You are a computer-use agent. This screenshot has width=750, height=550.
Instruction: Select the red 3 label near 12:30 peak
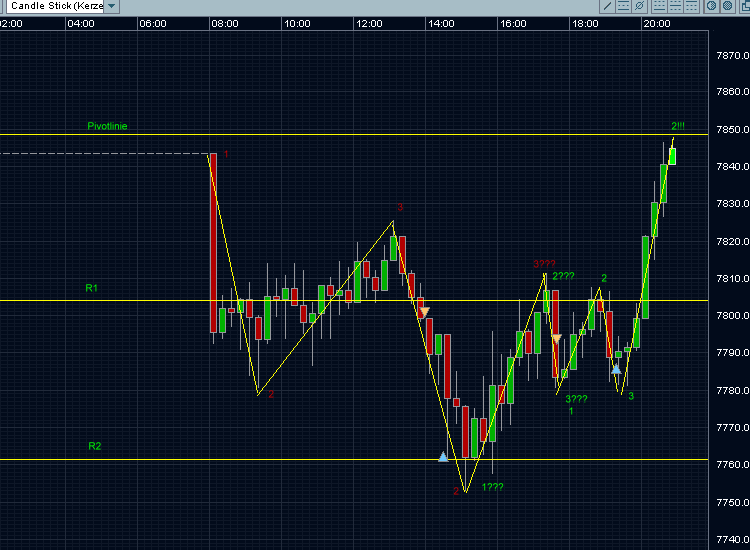pyautogui.click(x=400, y=207)
